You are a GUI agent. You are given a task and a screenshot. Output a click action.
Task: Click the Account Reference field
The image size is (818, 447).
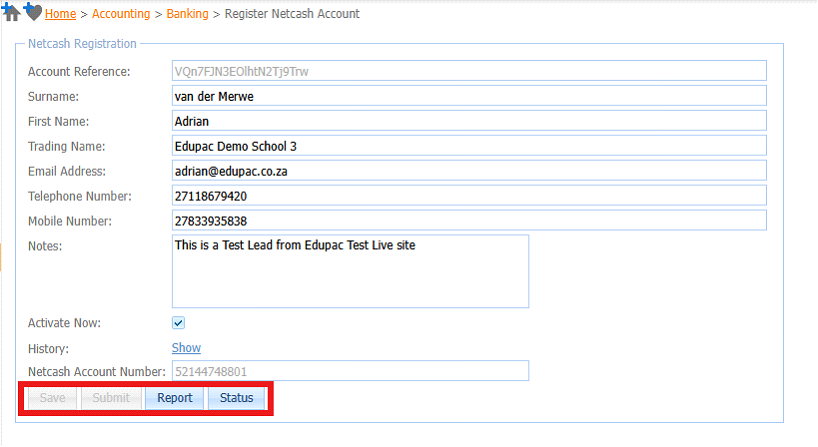[469, 71]
